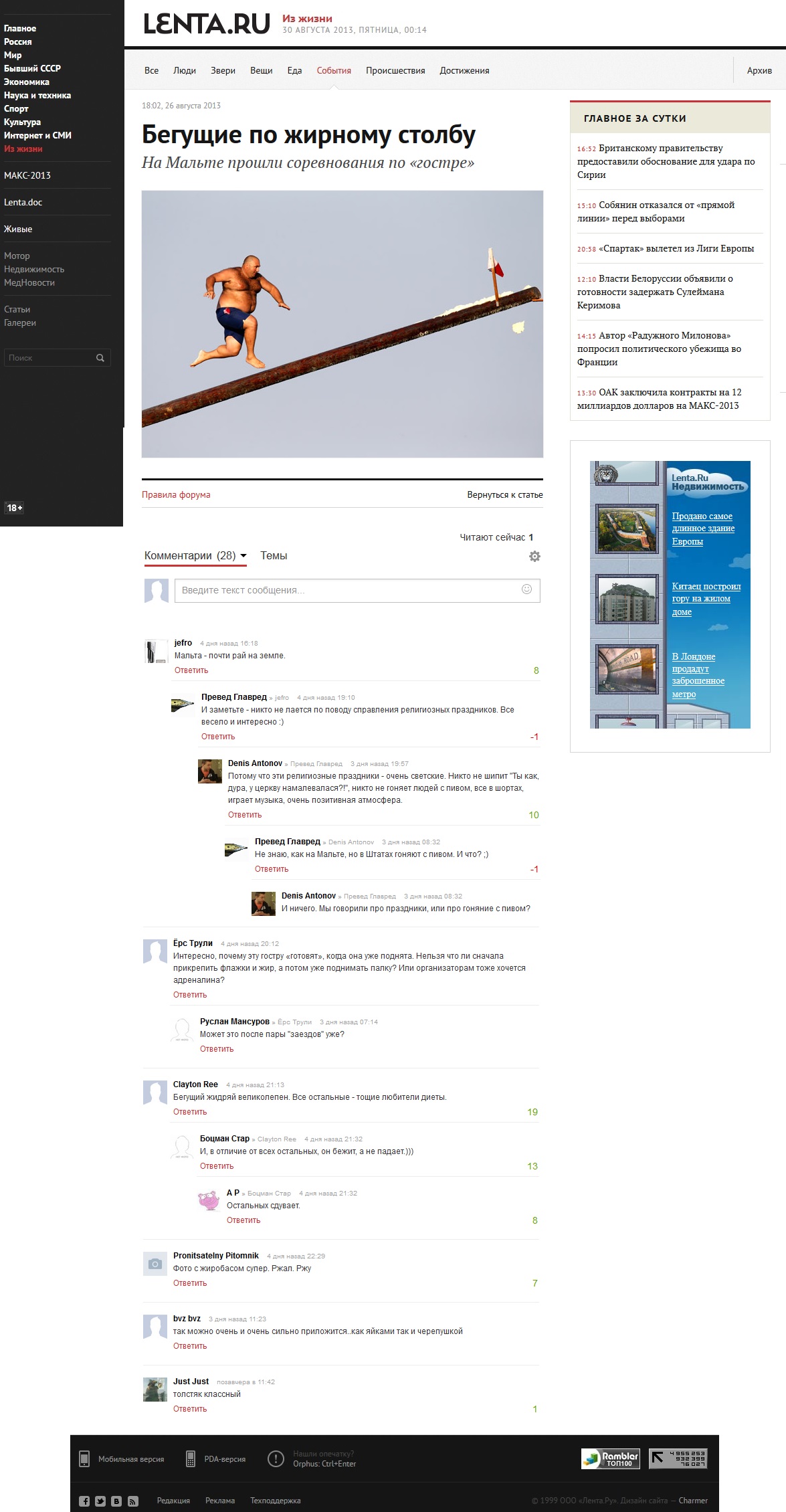This screenshot has height=1512, width=786.
Task: Open the Facebook page from the footer
Action: coord(84,1501)
